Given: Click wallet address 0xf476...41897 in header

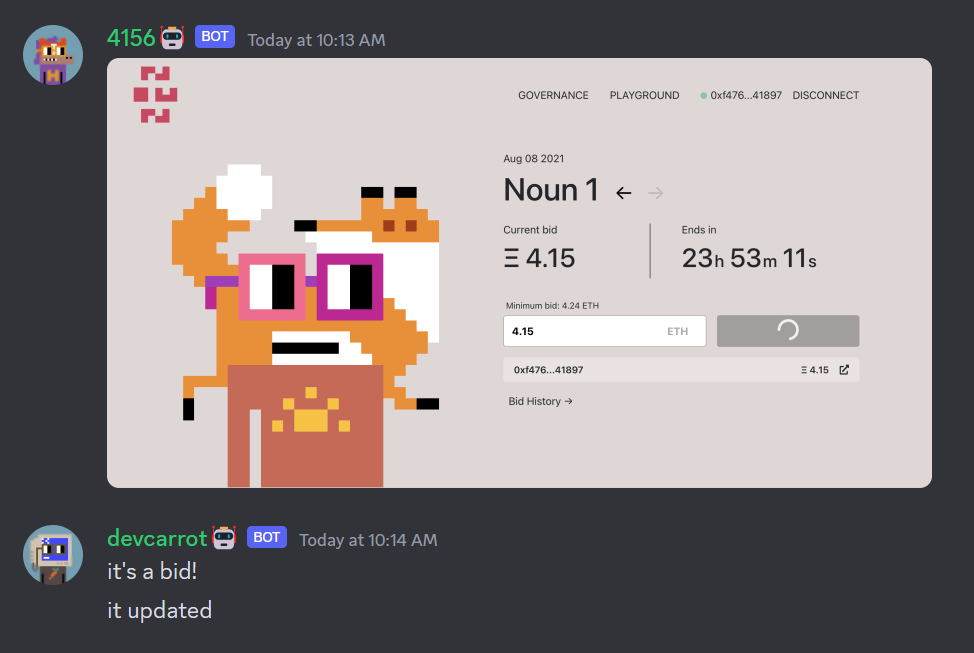Looking at the screenshot, I should 746,95.
